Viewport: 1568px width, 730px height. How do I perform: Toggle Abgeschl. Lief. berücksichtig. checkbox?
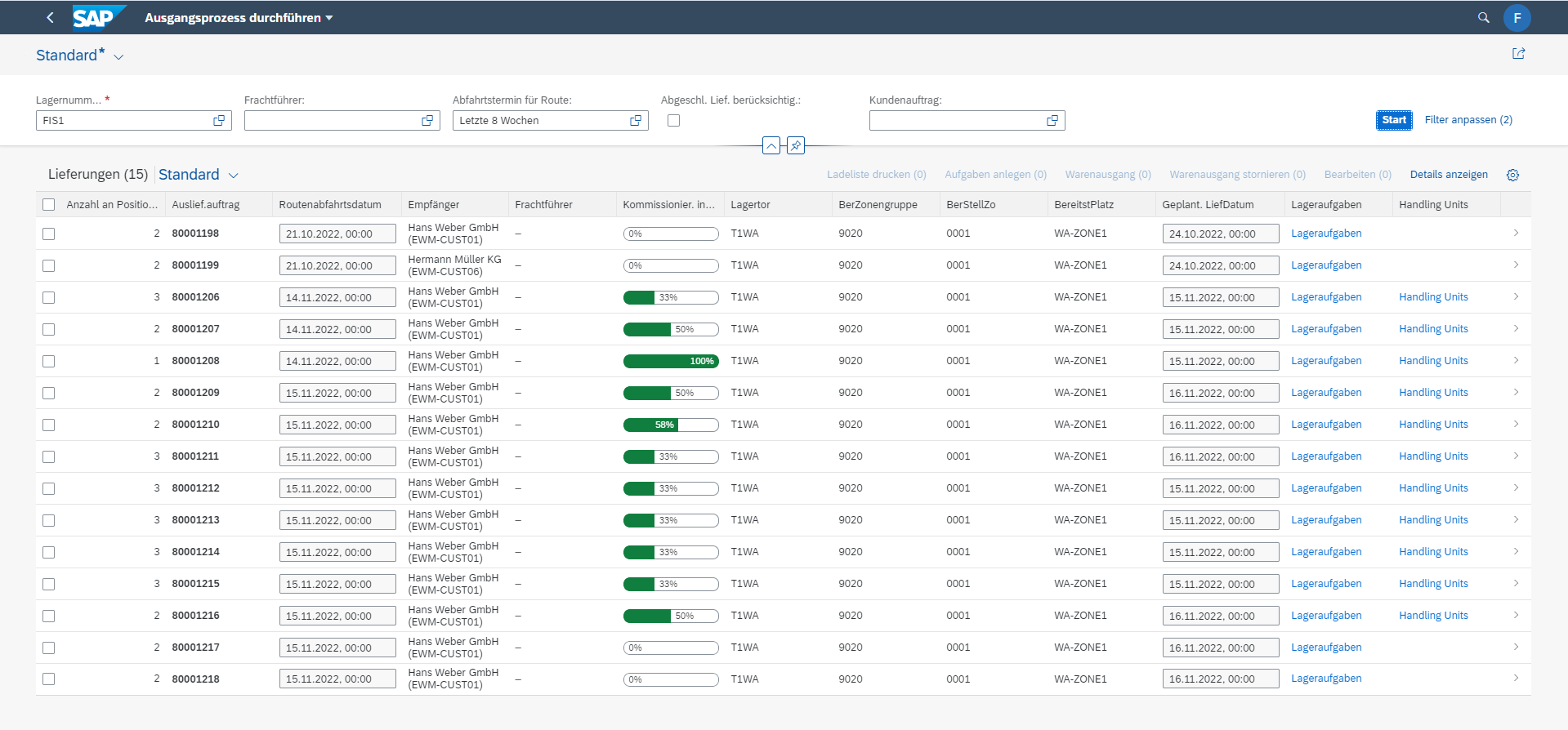[x=673, y=121]
